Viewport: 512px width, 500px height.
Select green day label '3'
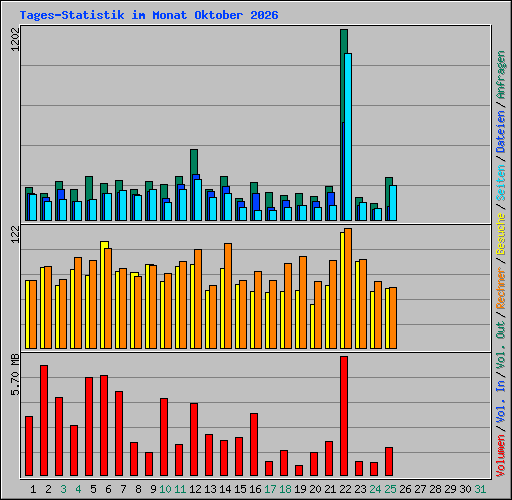point(63,489)
